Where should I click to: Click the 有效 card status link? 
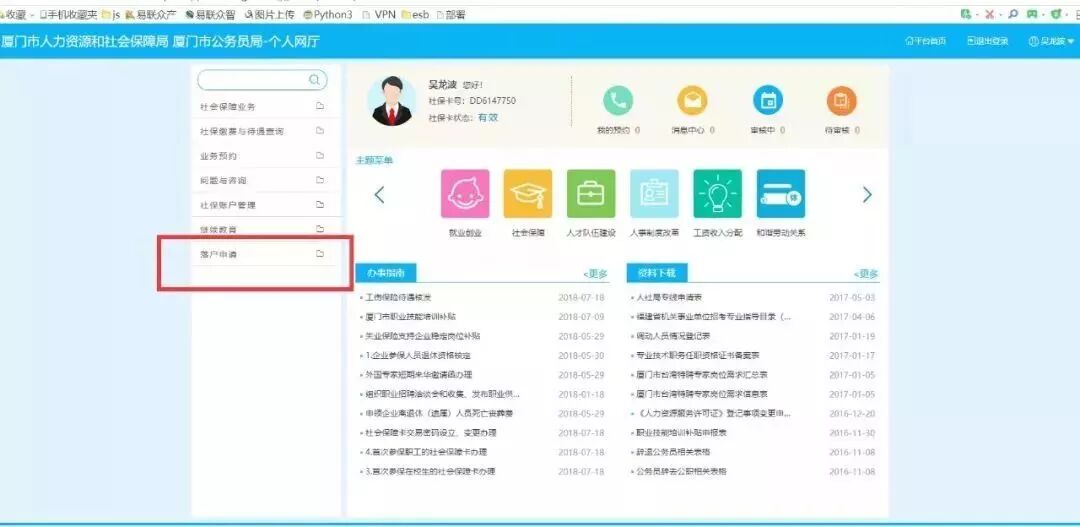tap(488, 117)
